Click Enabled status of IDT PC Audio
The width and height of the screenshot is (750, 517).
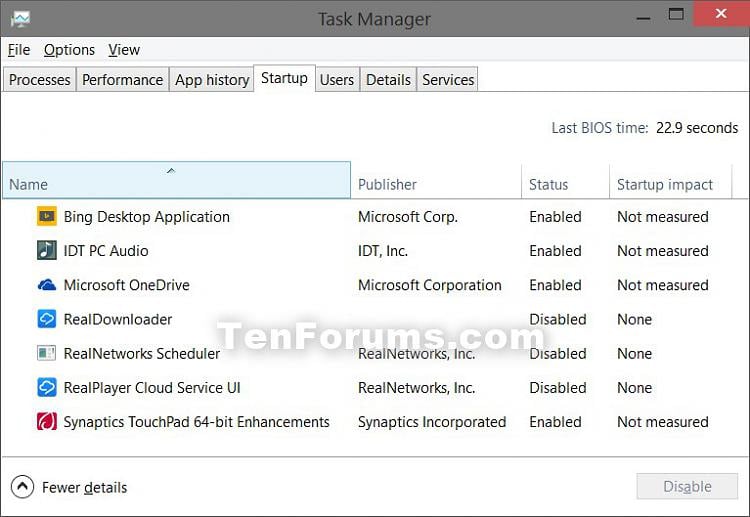pyautogui.click(x=555, y=251)
